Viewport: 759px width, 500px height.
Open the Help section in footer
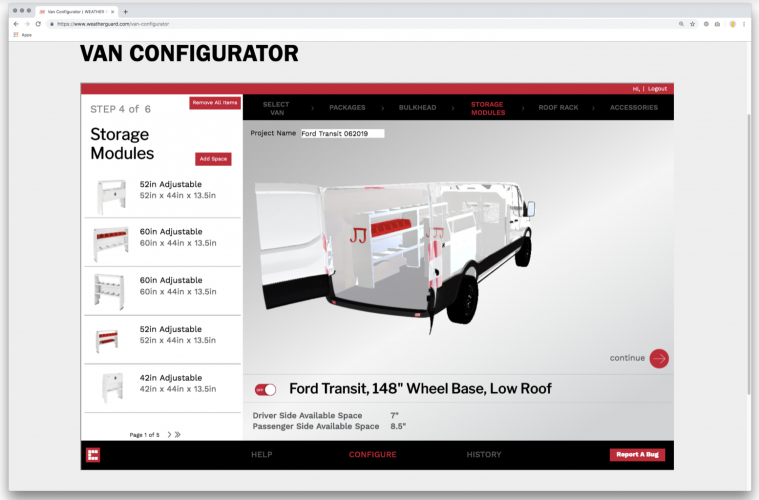coord(261,455)
